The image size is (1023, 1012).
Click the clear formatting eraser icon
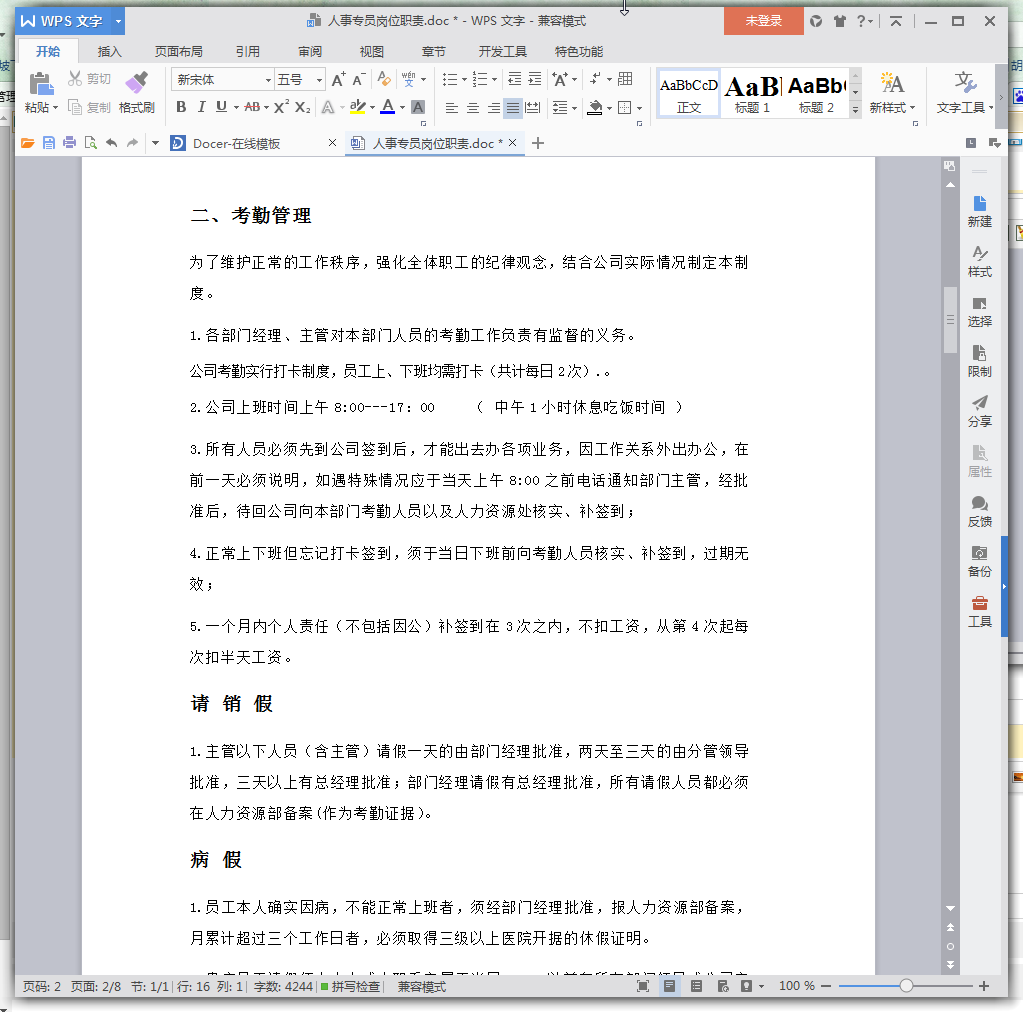click(384, 80)
